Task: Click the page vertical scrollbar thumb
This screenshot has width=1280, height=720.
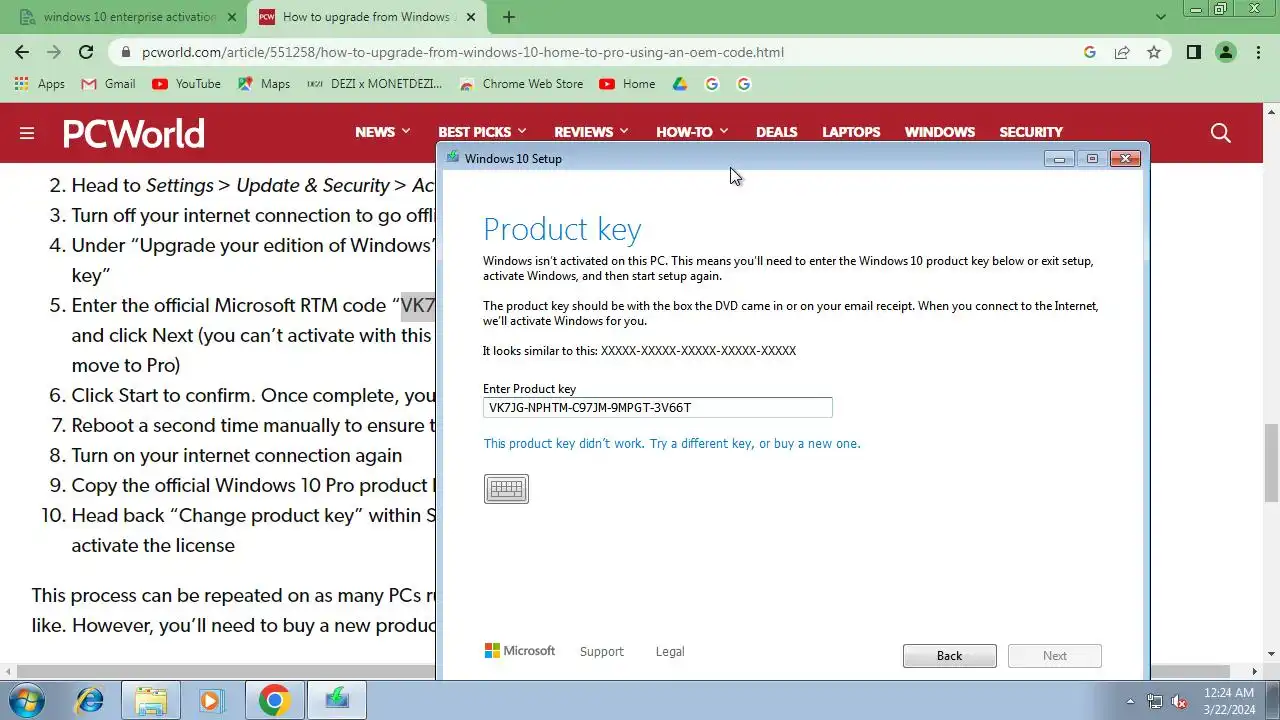Action: point(1271,462)
